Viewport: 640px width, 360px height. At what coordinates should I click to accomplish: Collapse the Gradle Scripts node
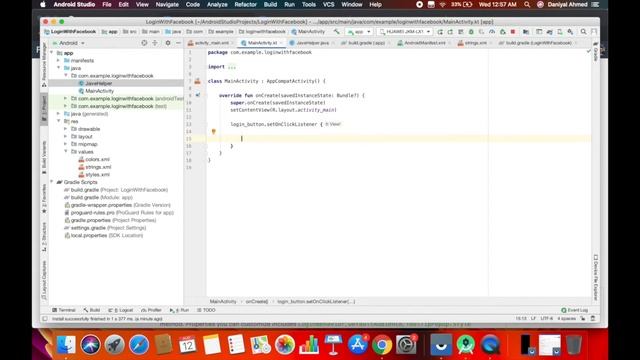click(52, 182)
